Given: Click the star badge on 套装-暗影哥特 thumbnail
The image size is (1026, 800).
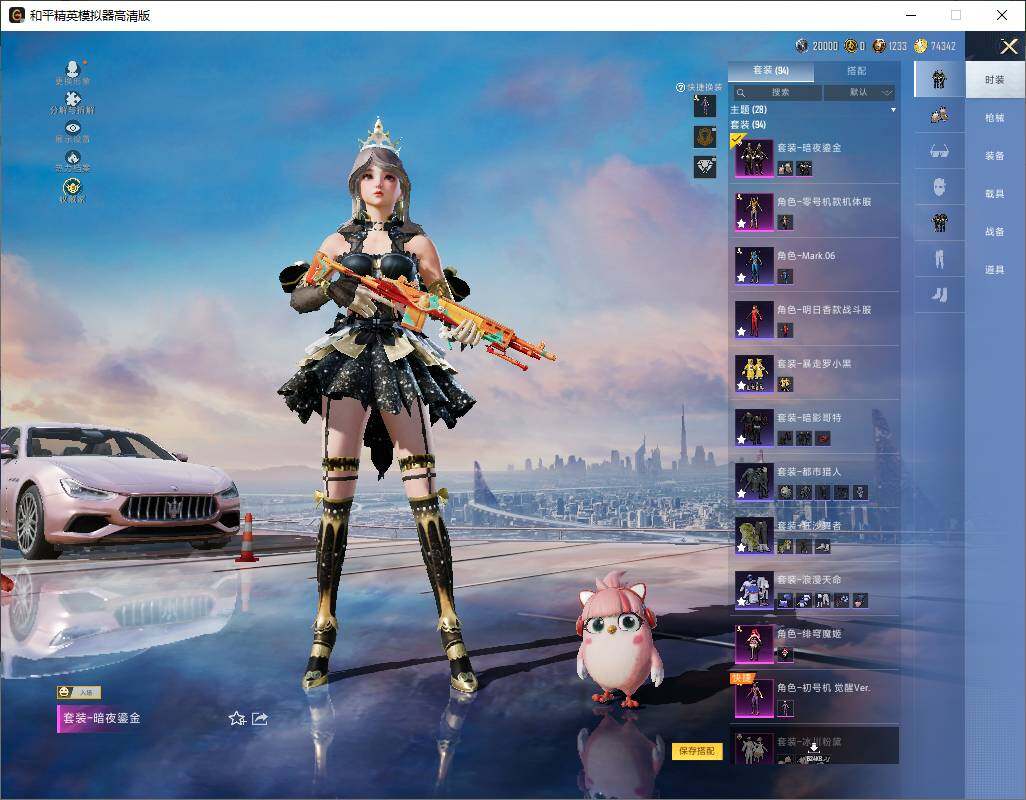Looking at the screenshot, I should (741, 440).
